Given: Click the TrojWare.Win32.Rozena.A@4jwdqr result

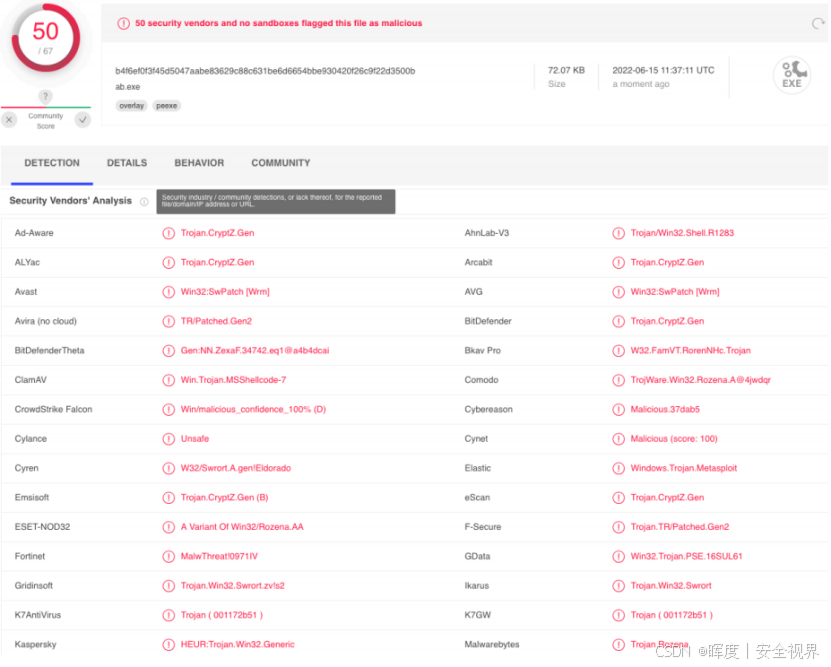Looking at the screenshot, I should coord(701,380).
